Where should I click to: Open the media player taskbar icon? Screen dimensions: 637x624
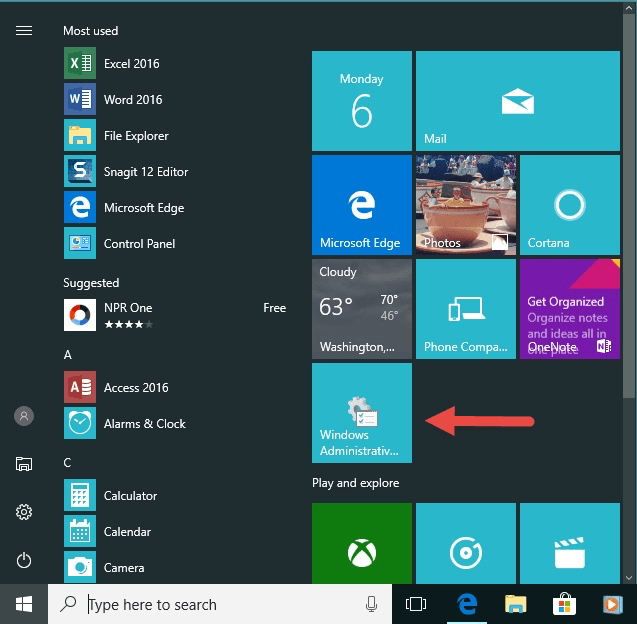[613, 604]
